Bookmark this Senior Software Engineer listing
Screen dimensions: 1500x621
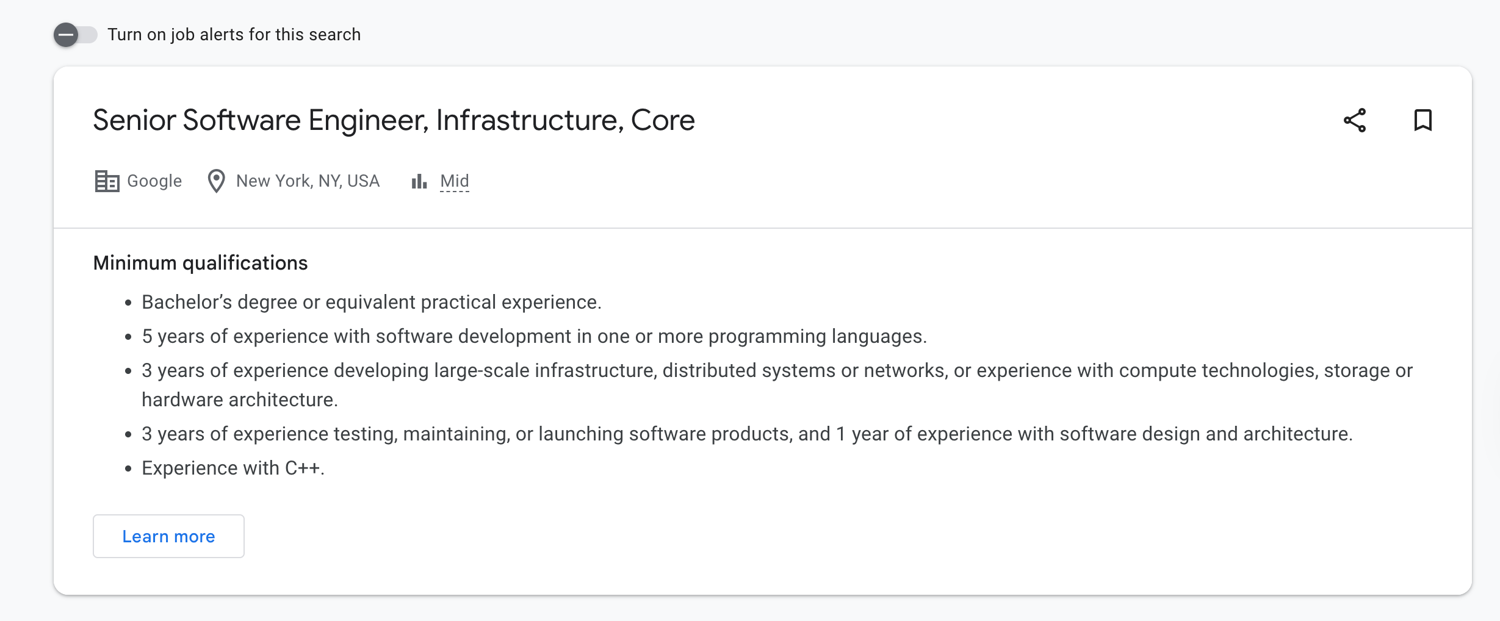click(1423, 119)
